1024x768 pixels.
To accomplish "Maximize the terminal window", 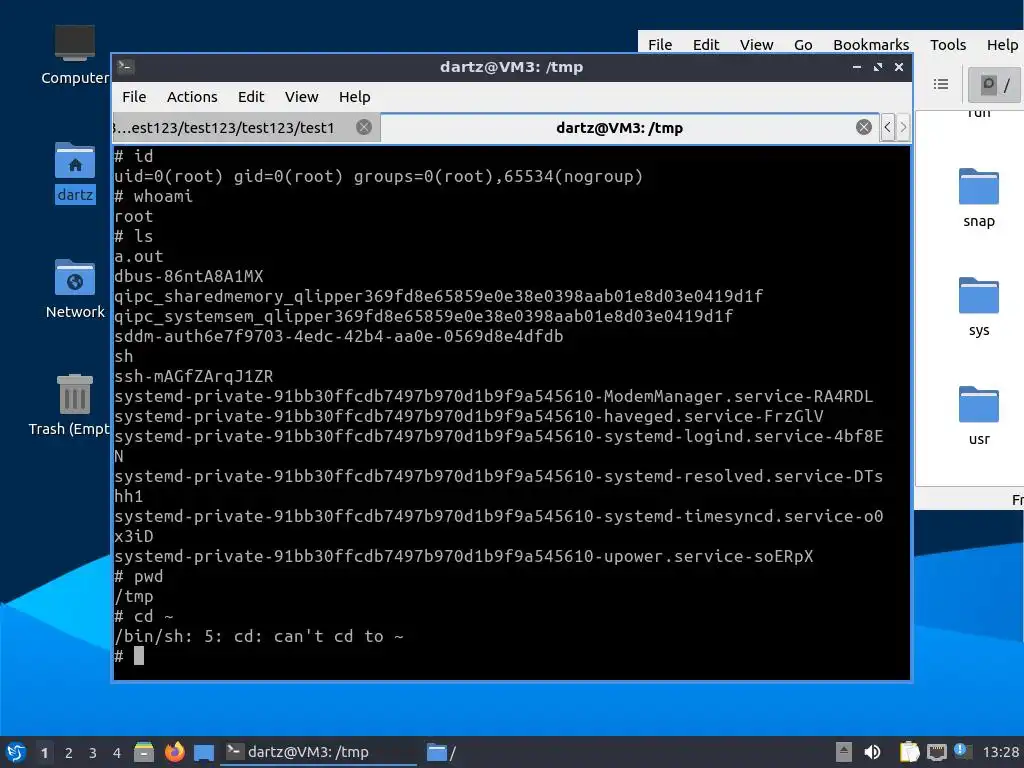I will [878, 67].
